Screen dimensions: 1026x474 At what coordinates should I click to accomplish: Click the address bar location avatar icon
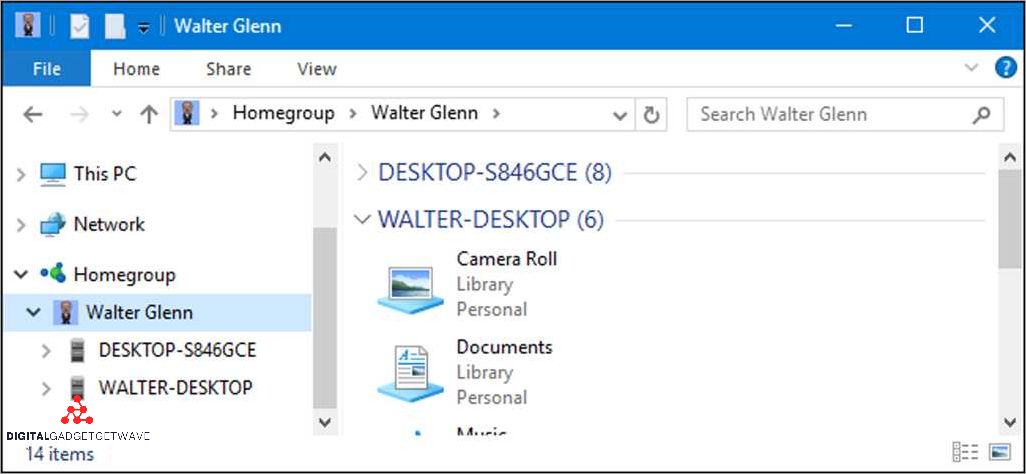tap(187, 113)
